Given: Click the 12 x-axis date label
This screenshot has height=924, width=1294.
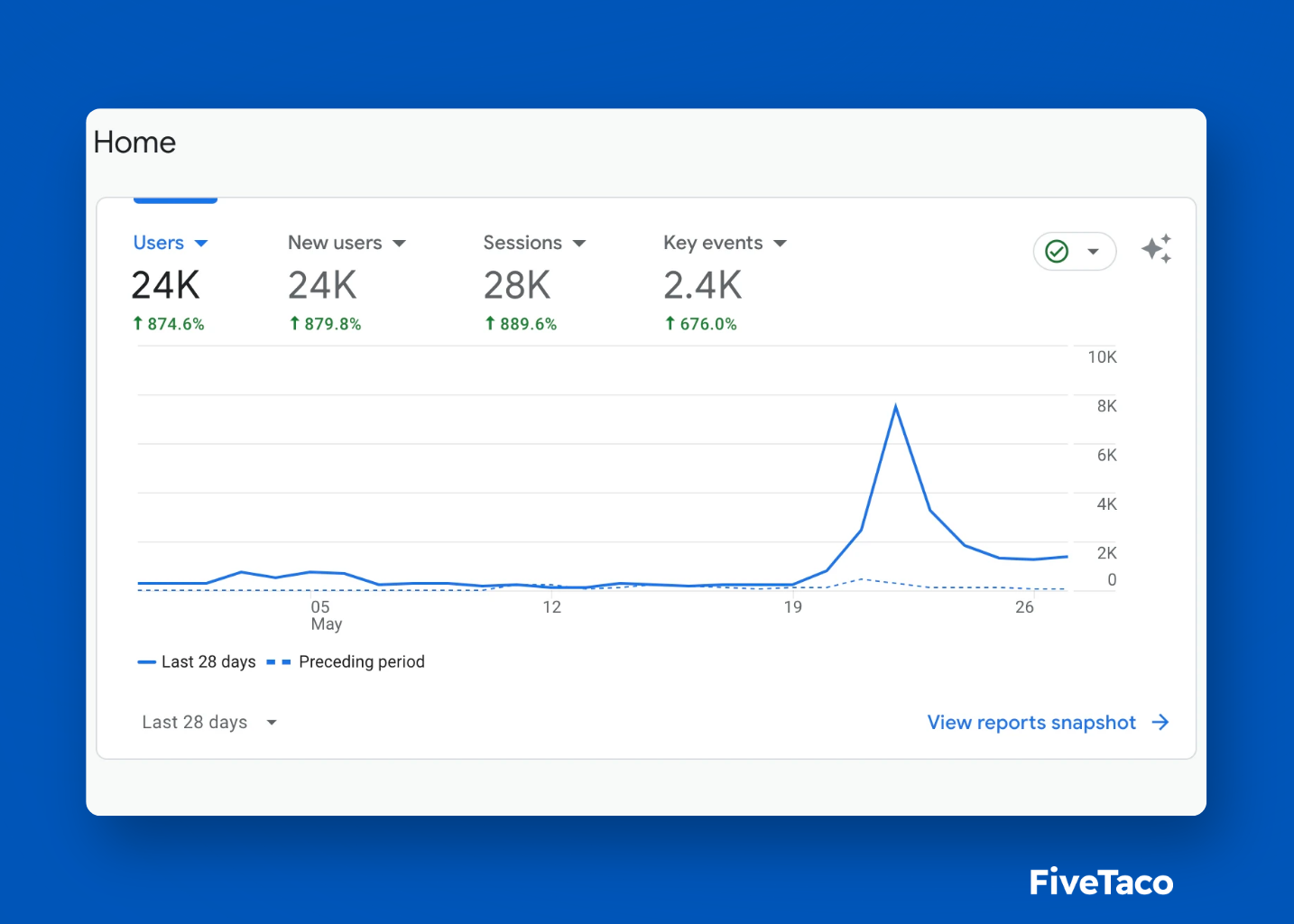Looking at the screenshot, I should pyautogui.click(x=552, y=607).
